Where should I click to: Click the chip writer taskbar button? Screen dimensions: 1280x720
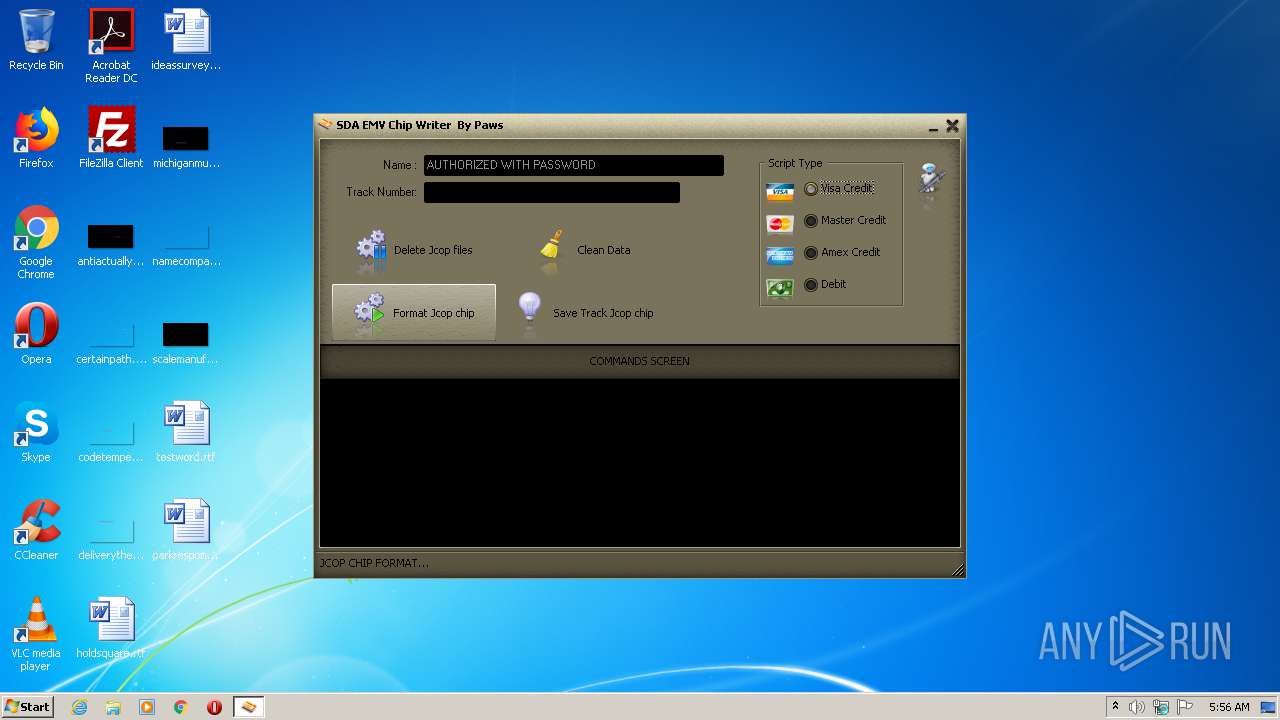pyautogui.click(x=249, y=707)
